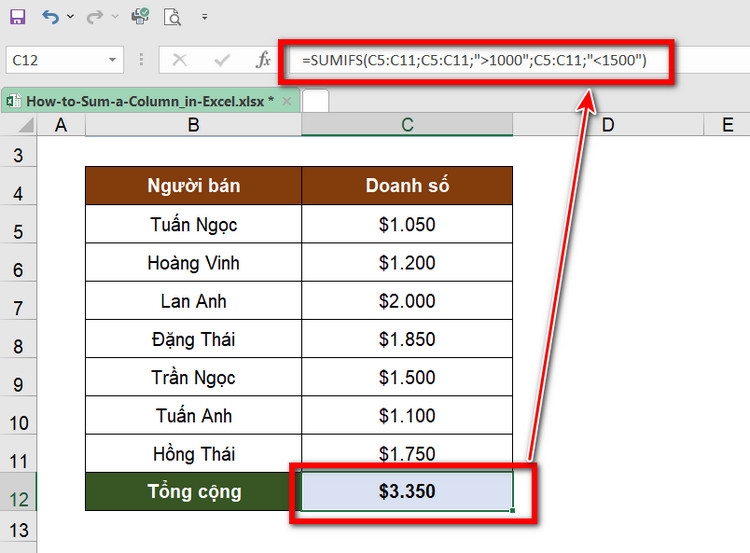Open Customize Quick Access Toolbar dropdown
The height and width of the screenshot is (553, 750).
point(205,17)
